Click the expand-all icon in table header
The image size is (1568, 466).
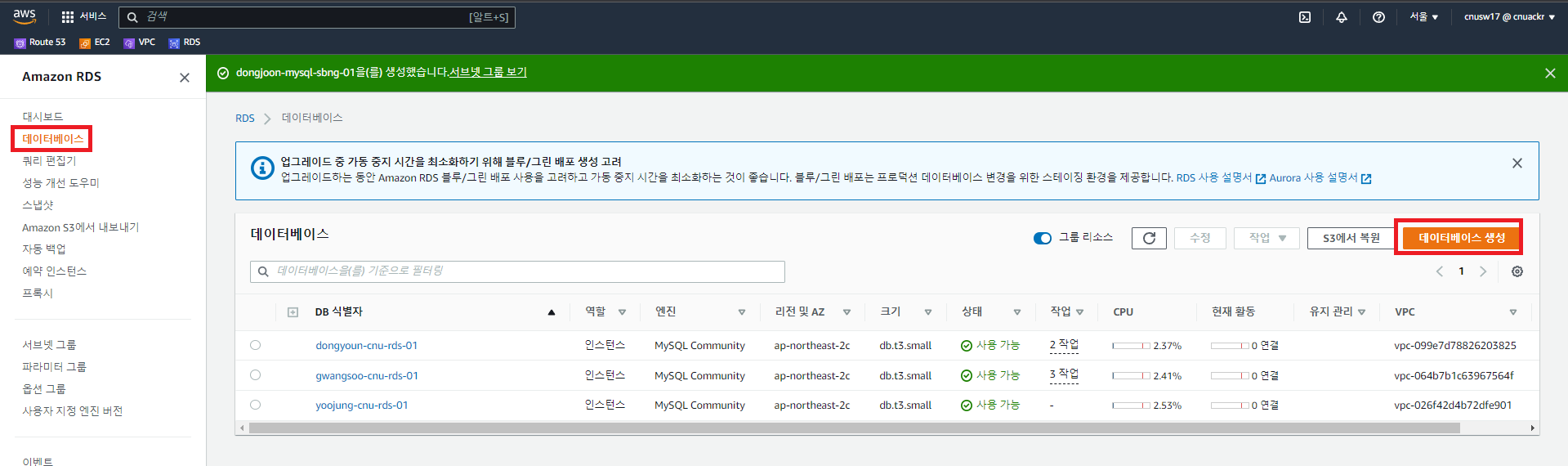[x=293, y=312]
